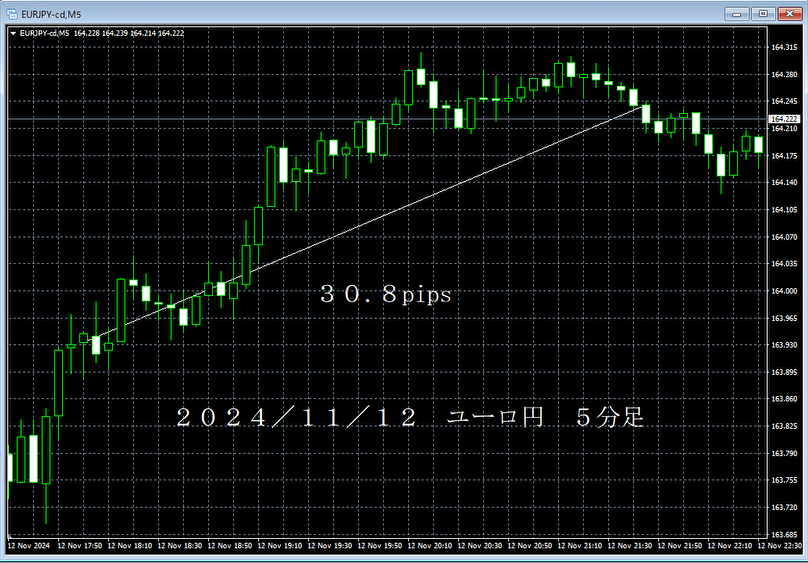The image size is (808, 563).
Task: Click price scale value 164.140
Action: 784,182
